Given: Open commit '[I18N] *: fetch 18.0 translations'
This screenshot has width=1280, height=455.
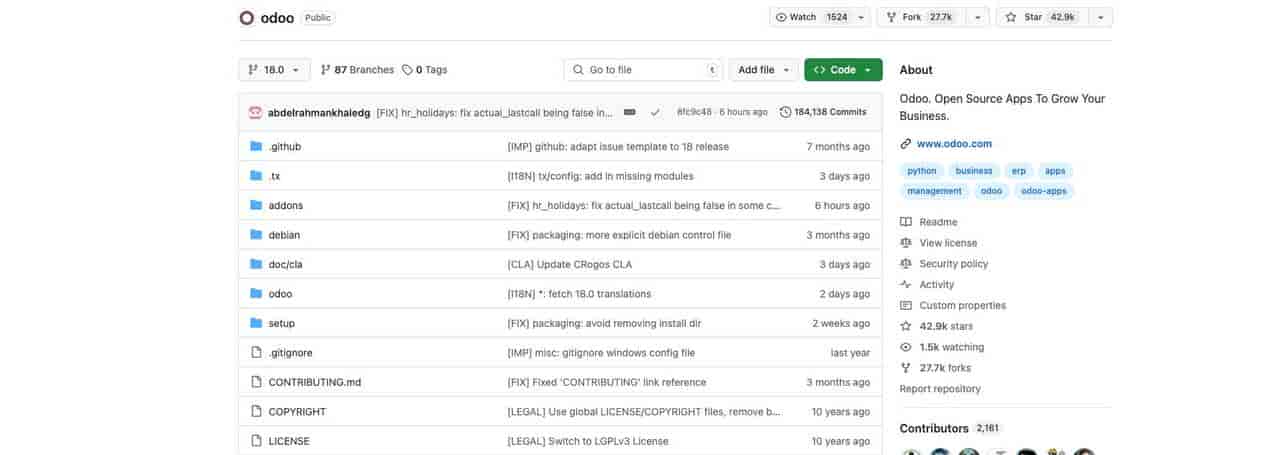Looking at the screenshot, I should tap(579, 294).
